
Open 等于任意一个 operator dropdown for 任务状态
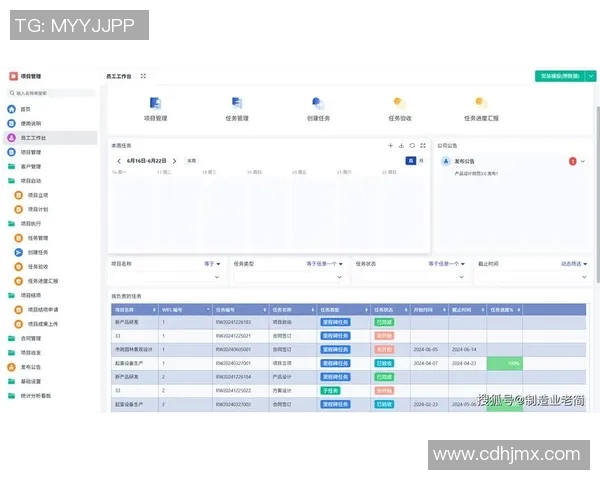click(x=447, y=264)
